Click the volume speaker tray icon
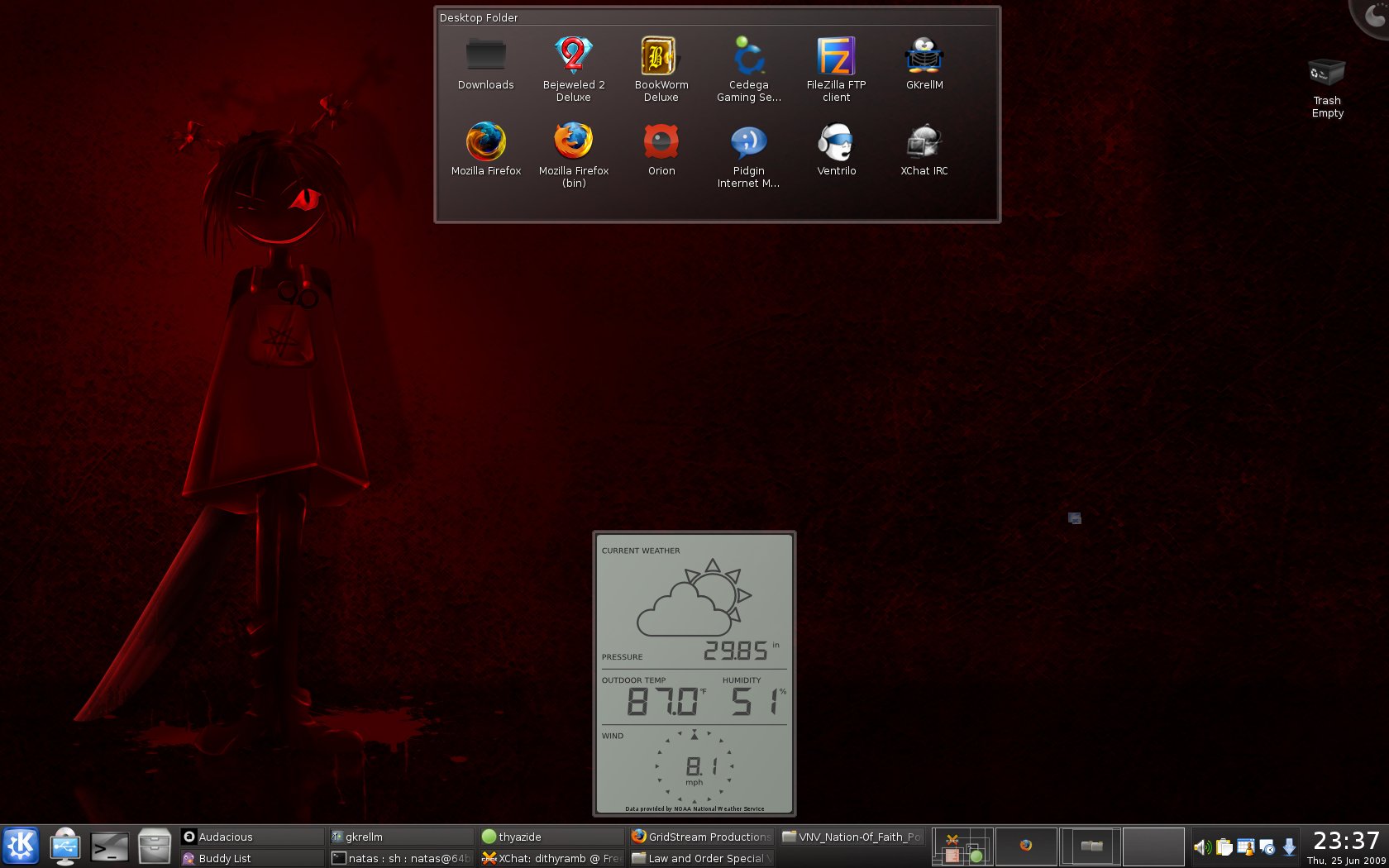 (1202, 847)
